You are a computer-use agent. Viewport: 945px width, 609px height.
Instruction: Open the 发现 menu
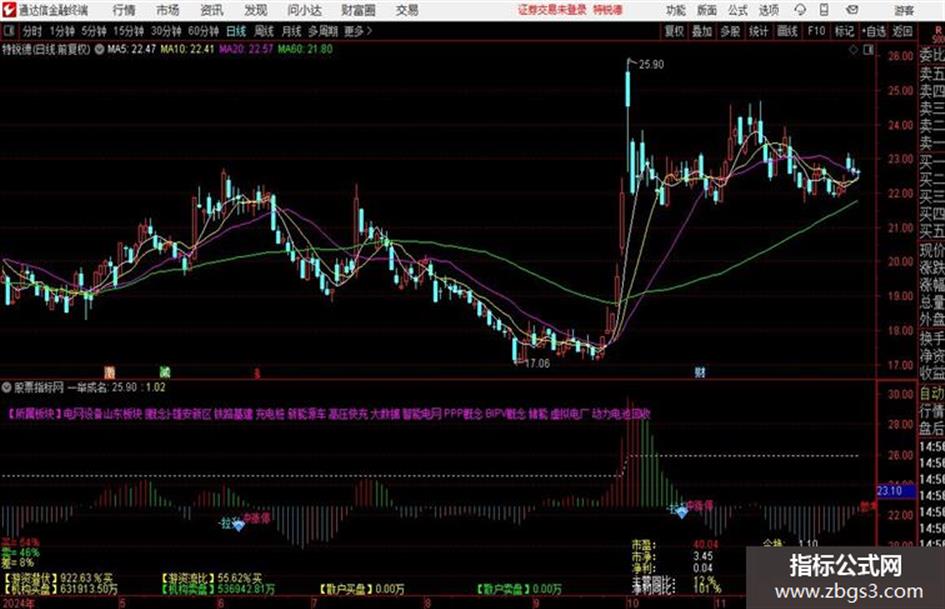click(256, 10)
